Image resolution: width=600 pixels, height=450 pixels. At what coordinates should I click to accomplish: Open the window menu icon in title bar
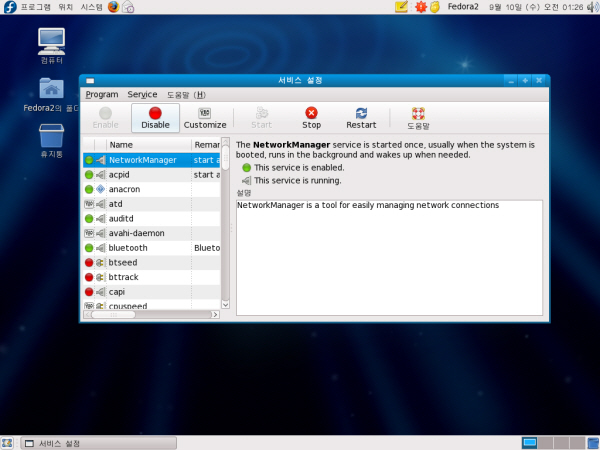coord(90,81)
